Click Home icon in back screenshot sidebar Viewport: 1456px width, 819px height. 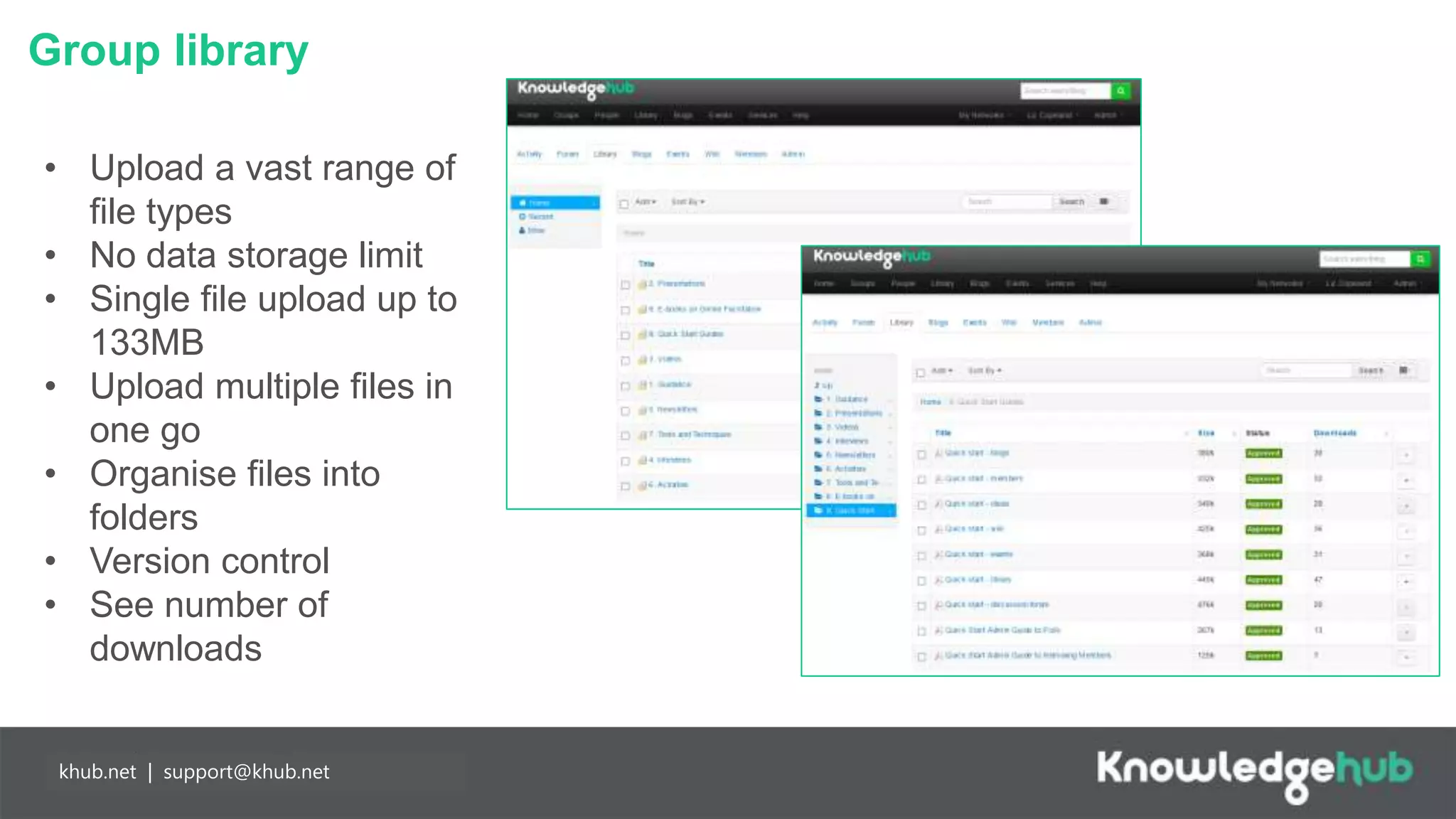click(523, 203)
